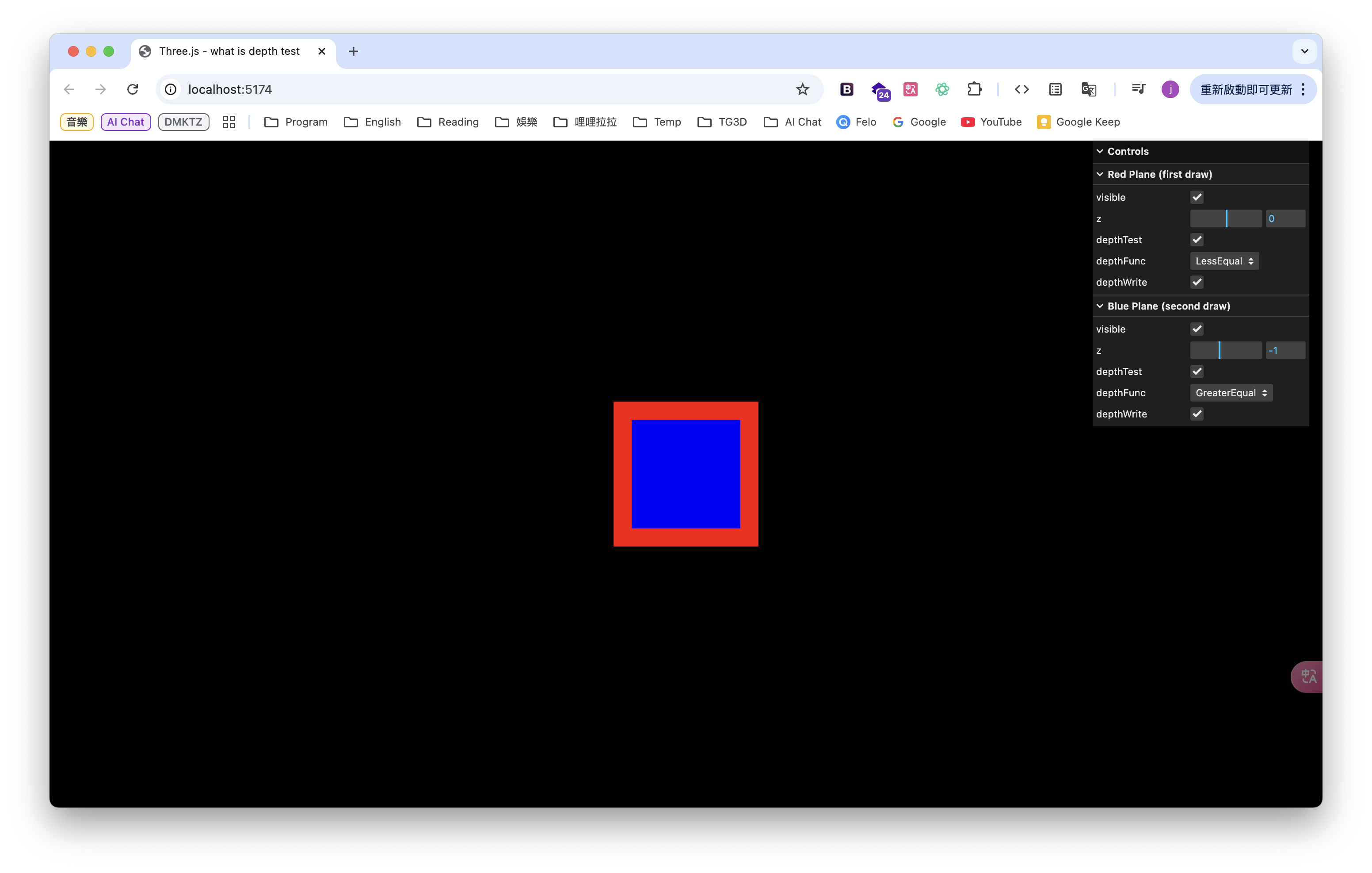The height and width of the screenshot is (873, 1372).
Task: Open the Google bookmark
Action: (x=919, y=122)
